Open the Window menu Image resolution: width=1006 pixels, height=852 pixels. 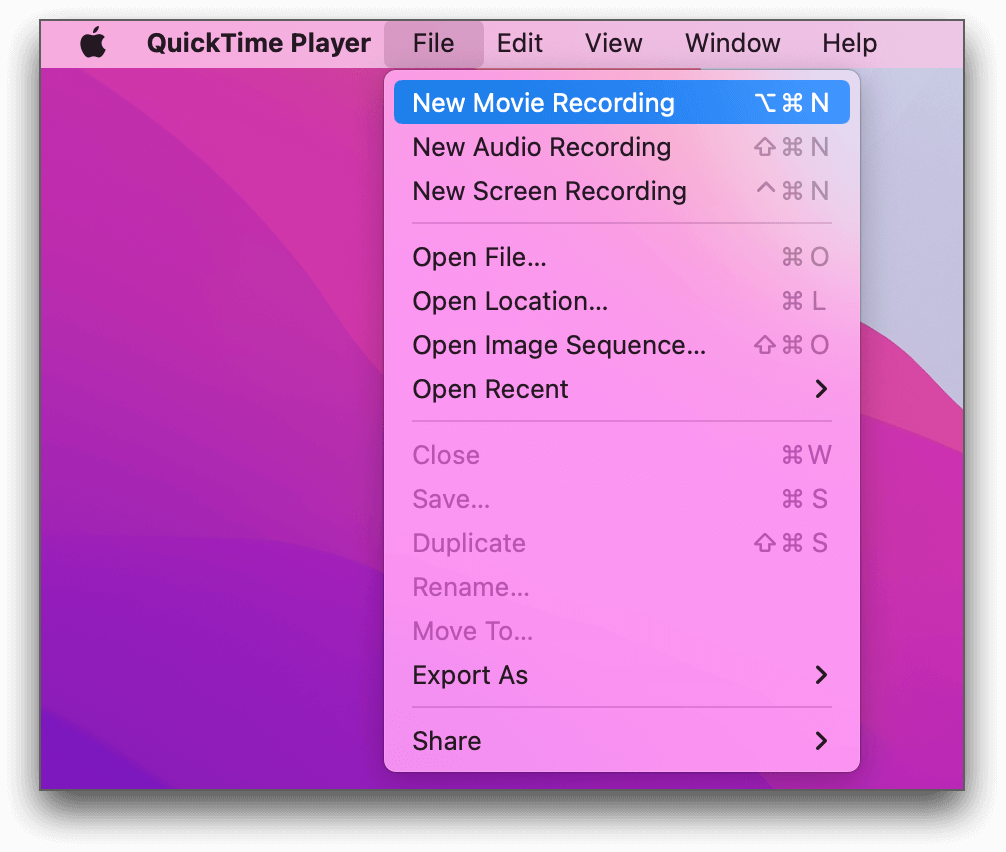point(732,43)
